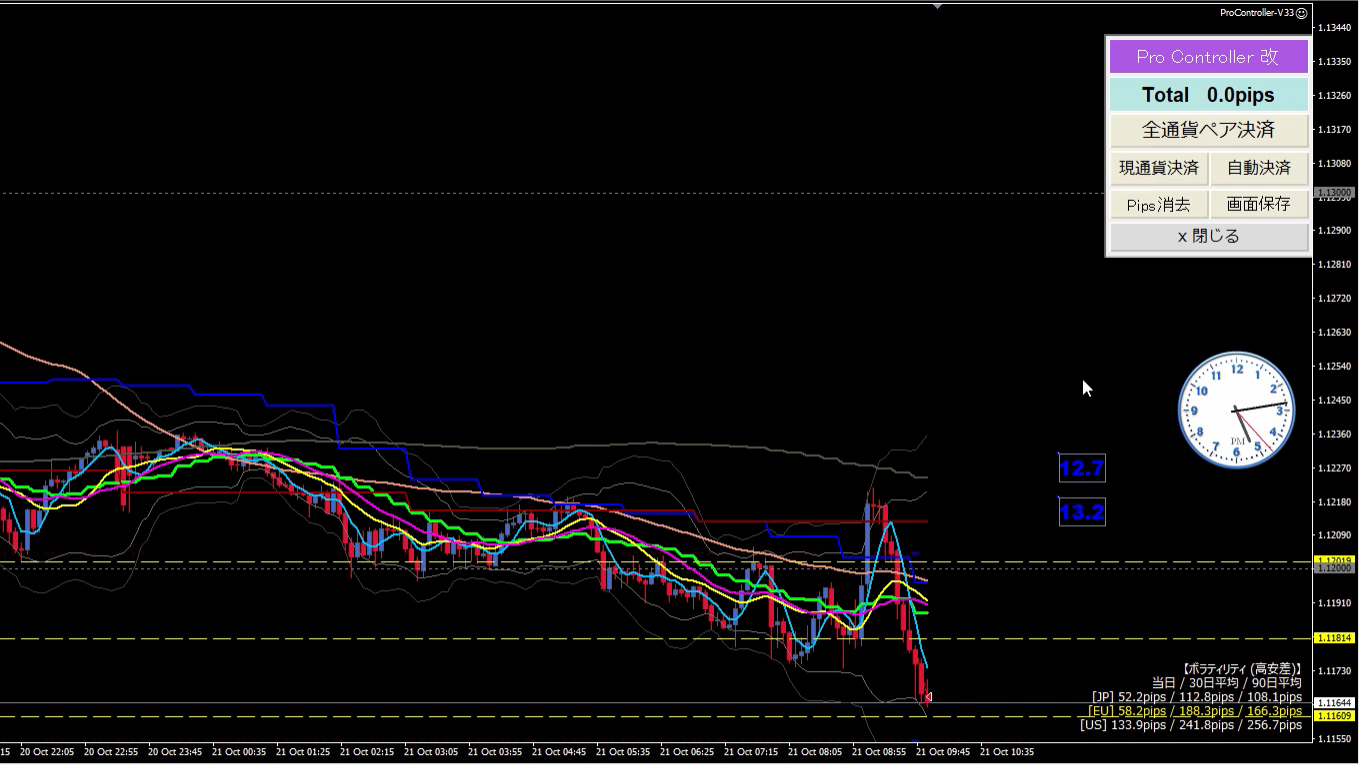Click the 21 Oct 04:45 time axis label
Viewport: 1360px width, 765px height.
point(559,751)
